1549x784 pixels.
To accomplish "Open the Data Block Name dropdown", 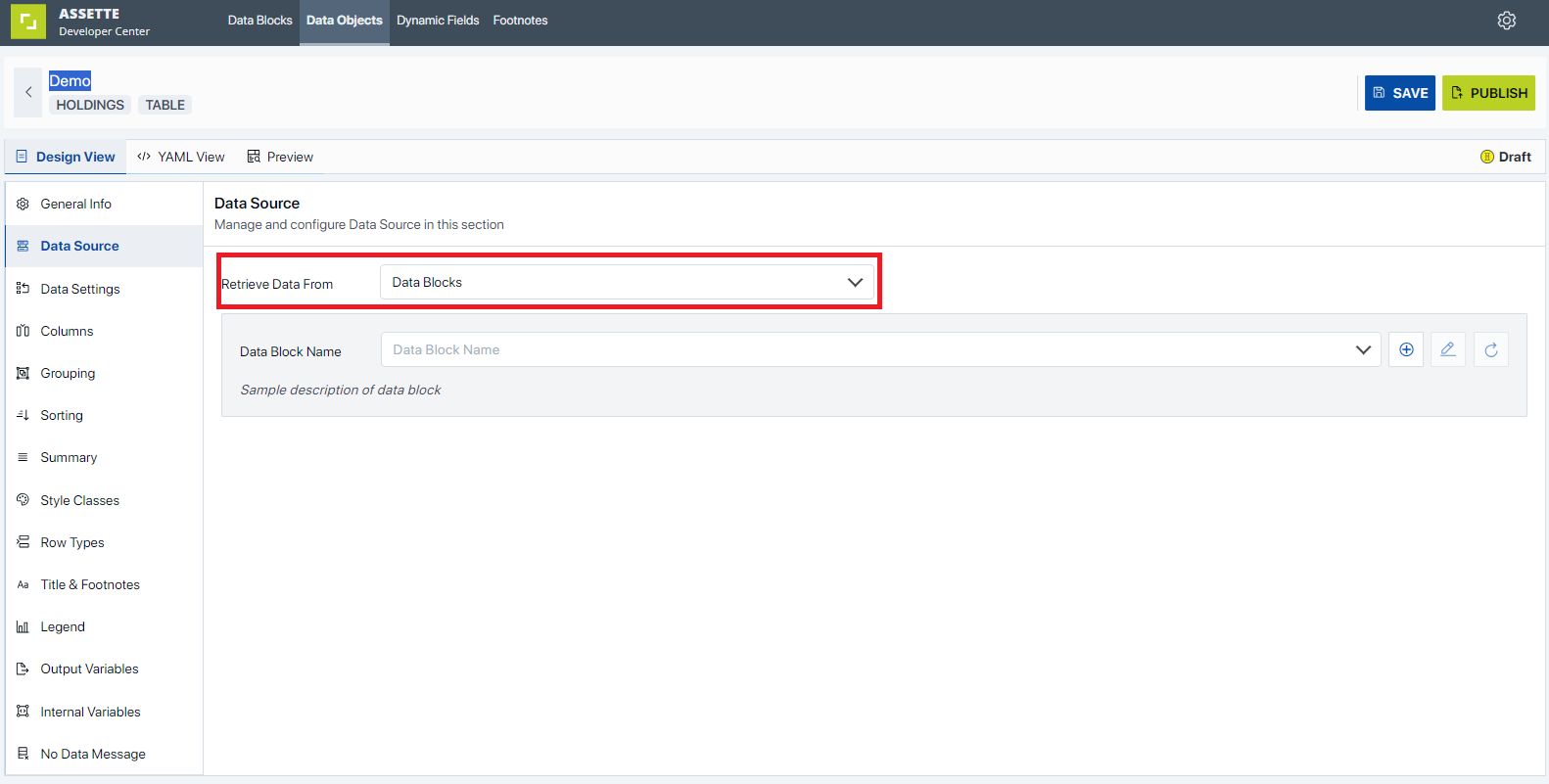I will (880, 349).
